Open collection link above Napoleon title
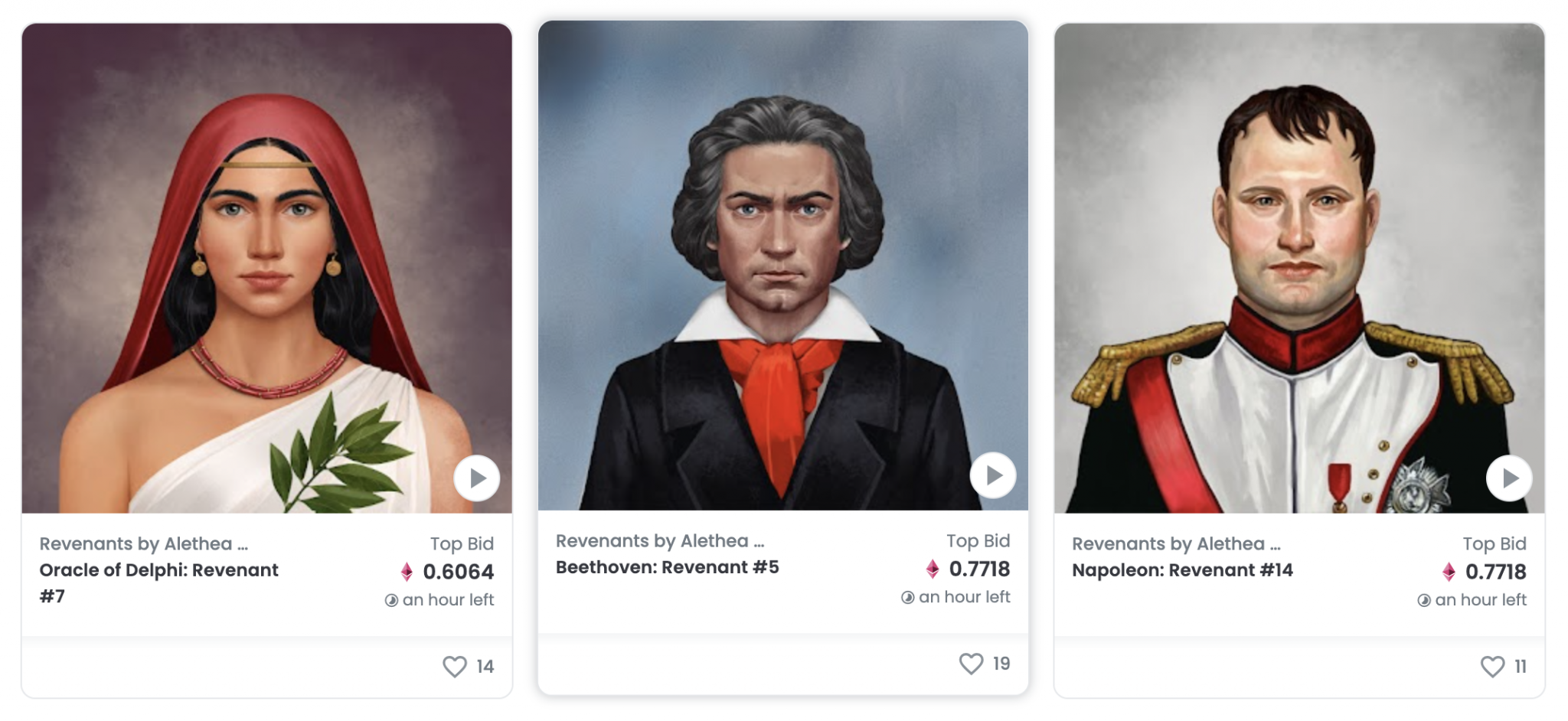The image size is (1568, 721). (x=1176, y=544)
